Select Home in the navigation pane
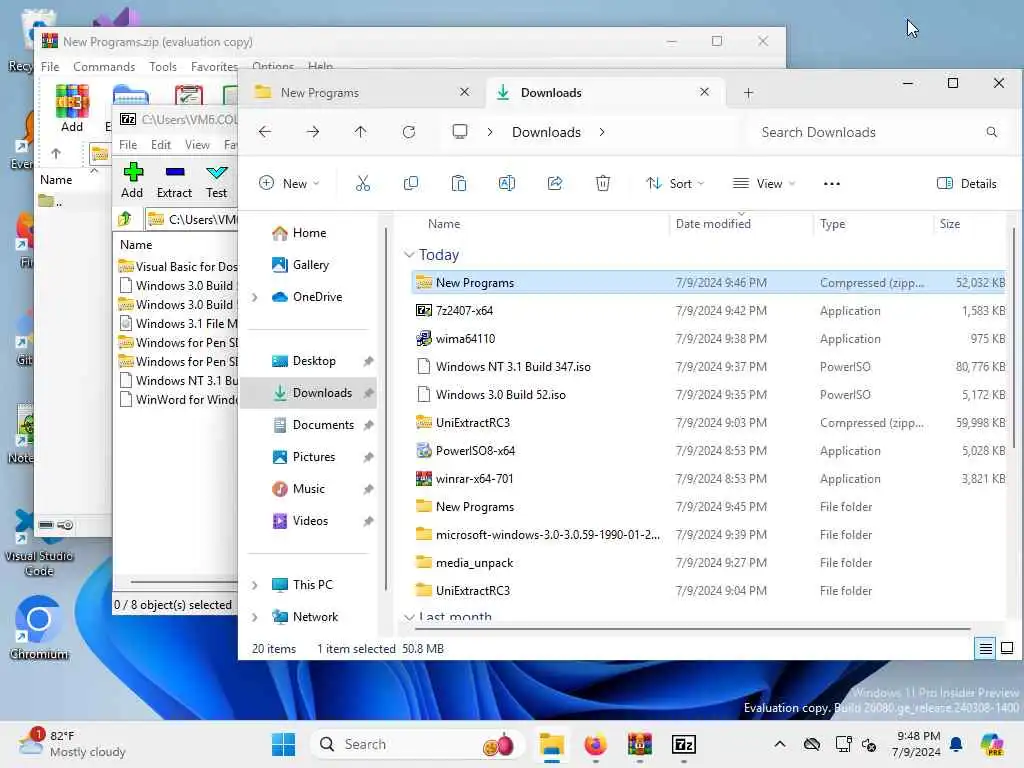Viewport: 1024px width, 768px height. (308, 233)
